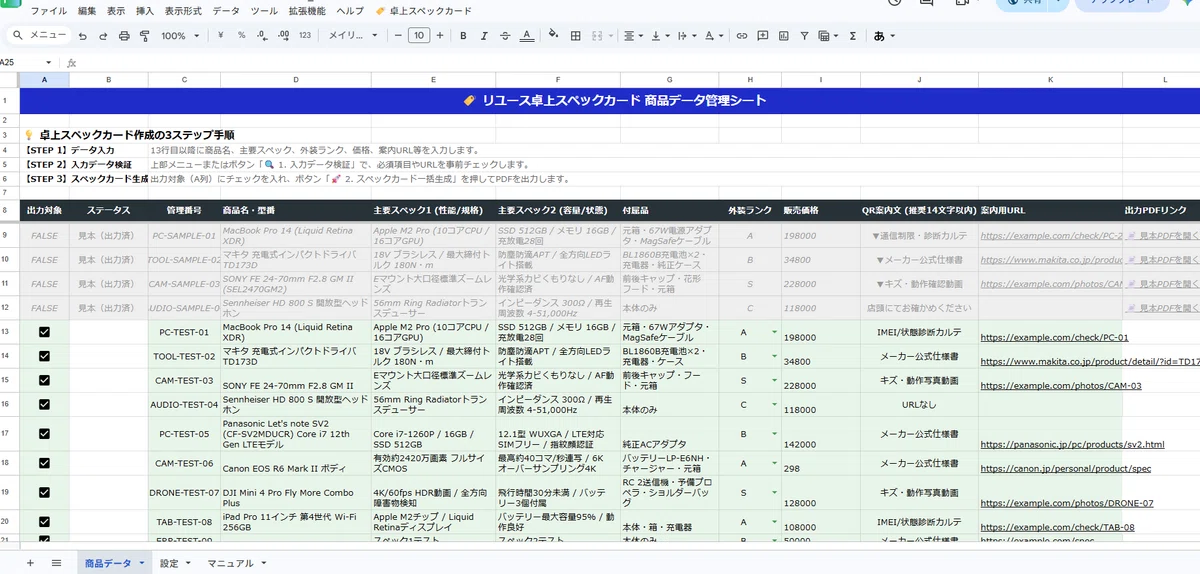Screen dimensions: 1200x574
Task: Toggle the checkbox for DRONE-TEST-07 row
Action: pyautogui.click(x=44, y=493)
